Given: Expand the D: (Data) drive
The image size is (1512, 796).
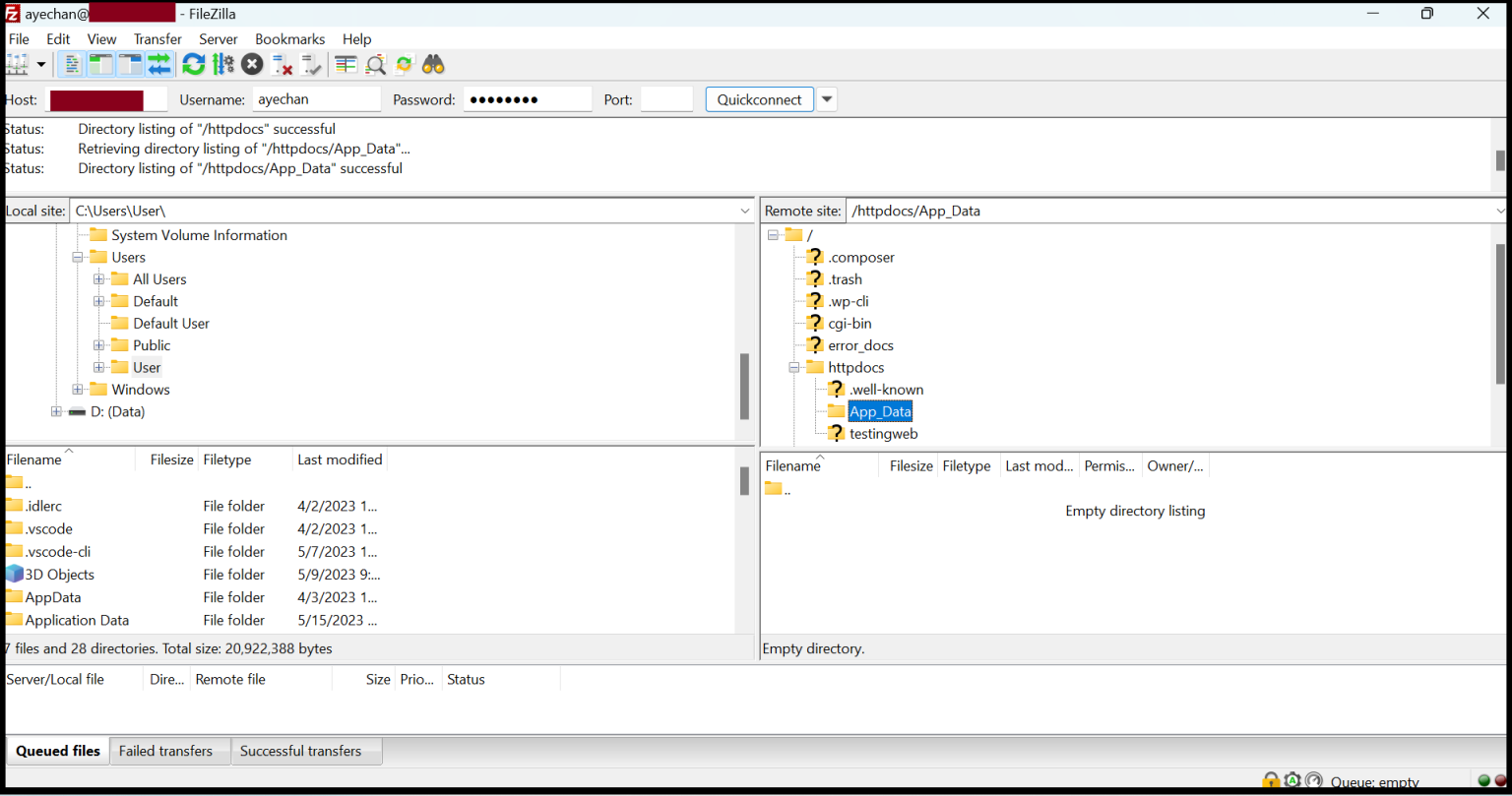Looking at the screenshot, I should pyautogui.click(x=56, y=411).
